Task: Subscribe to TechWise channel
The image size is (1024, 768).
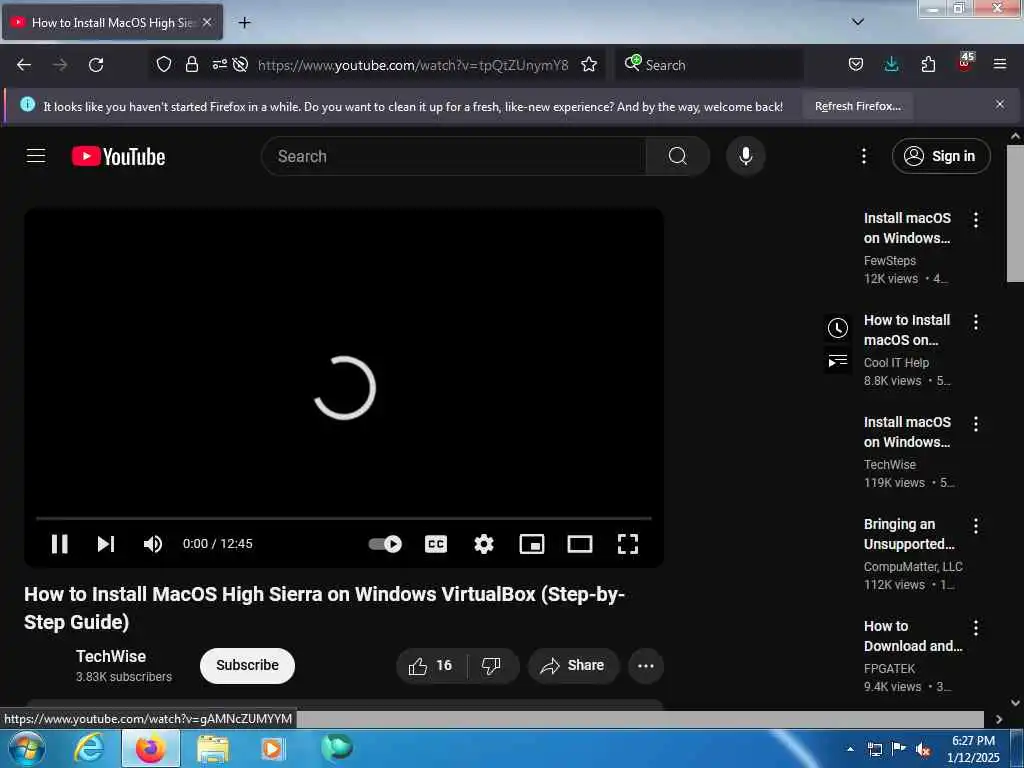Action: tap(248, 665)
